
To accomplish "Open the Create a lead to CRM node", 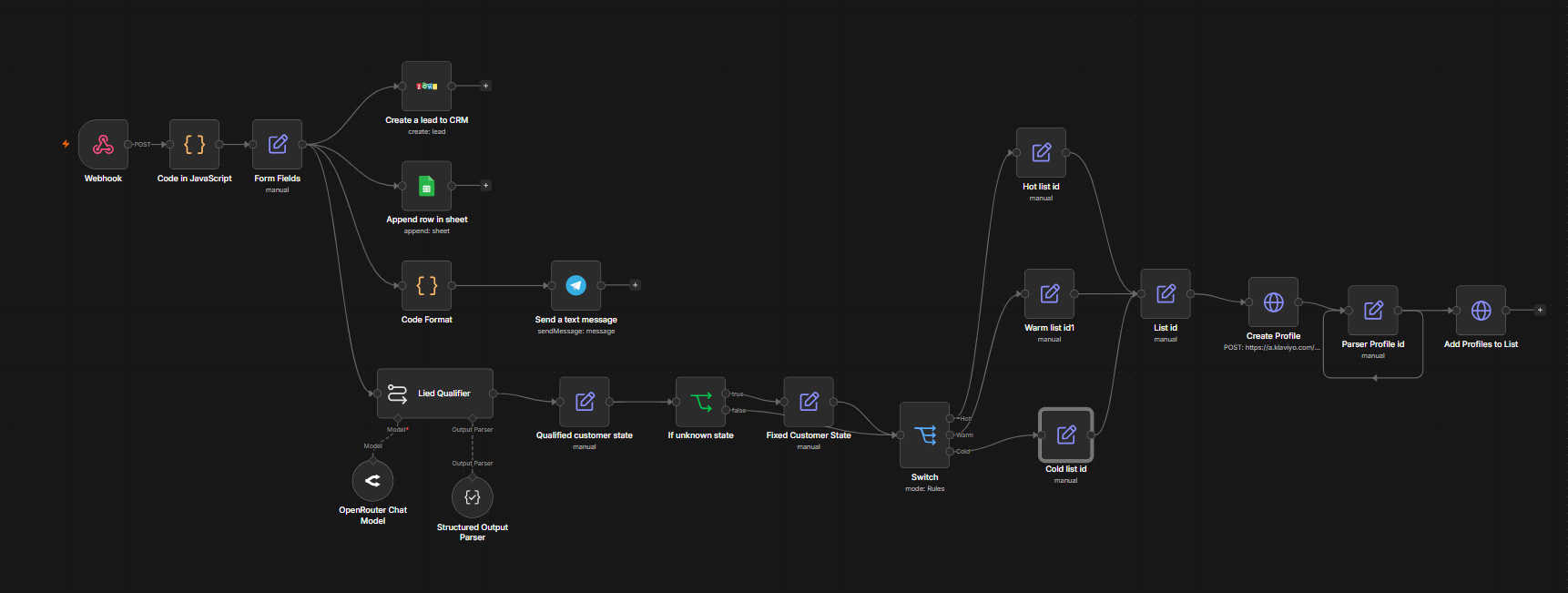I will tap(426, 86).
